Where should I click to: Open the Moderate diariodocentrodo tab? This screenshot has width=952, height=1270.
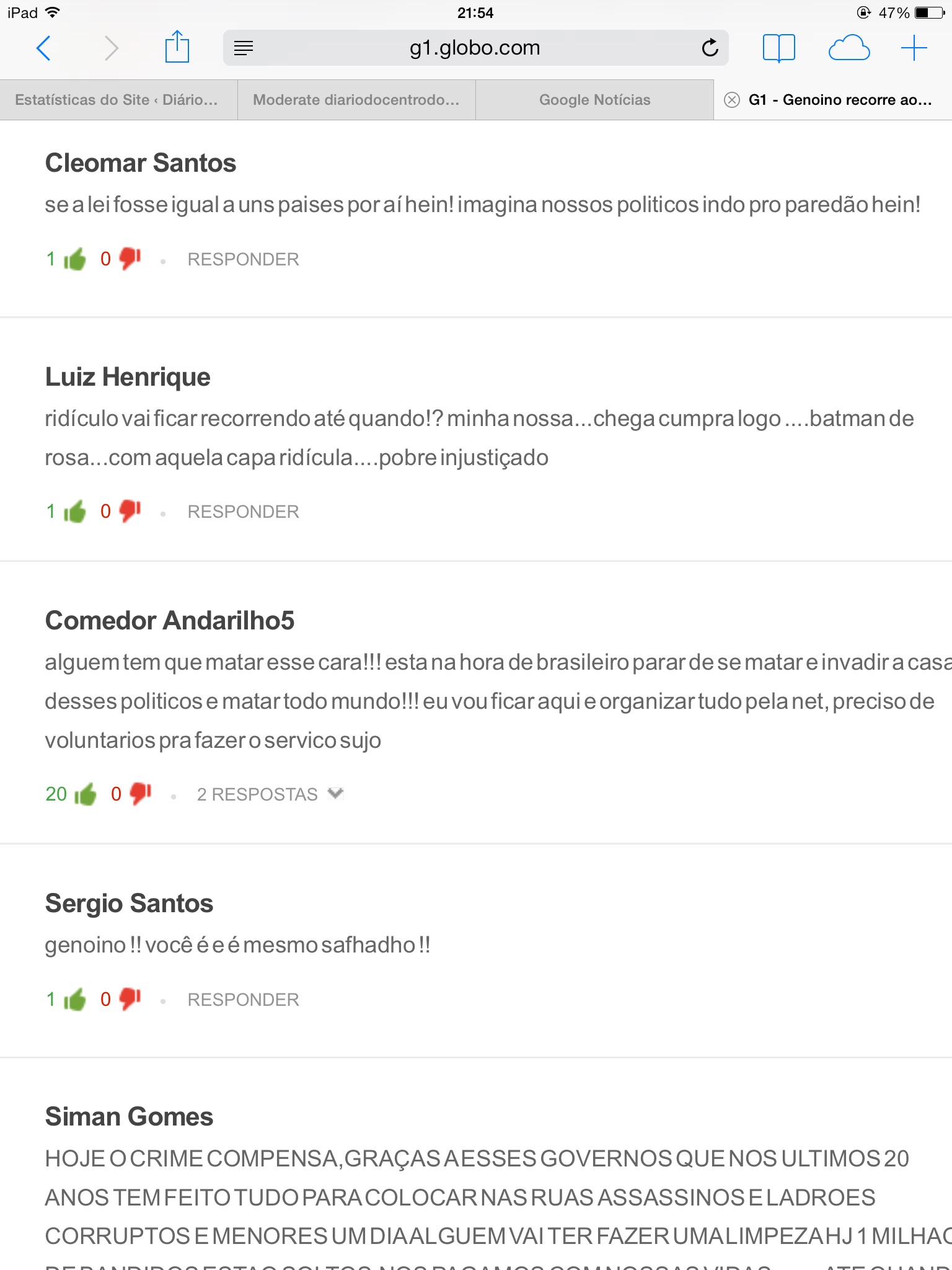click(356, 100)
